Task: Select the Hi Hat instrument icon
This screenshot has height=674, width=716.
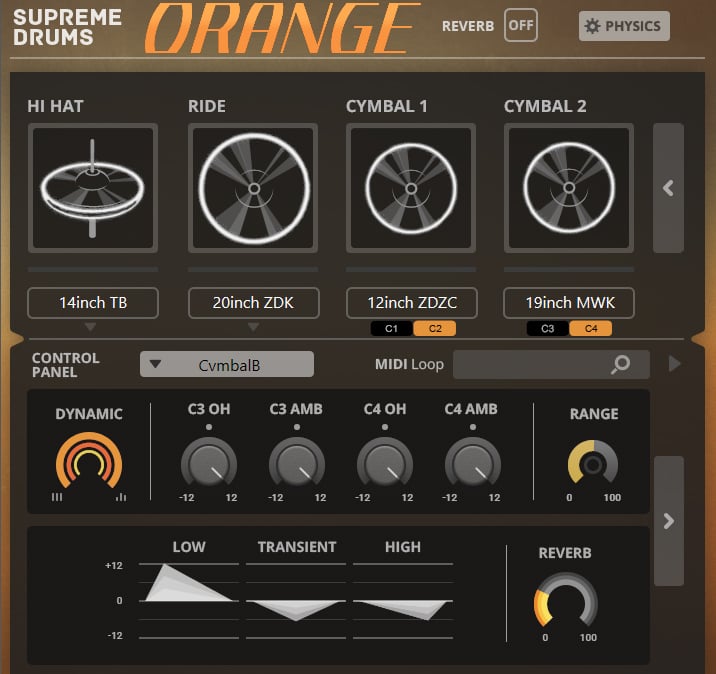Action: [92, 188]
